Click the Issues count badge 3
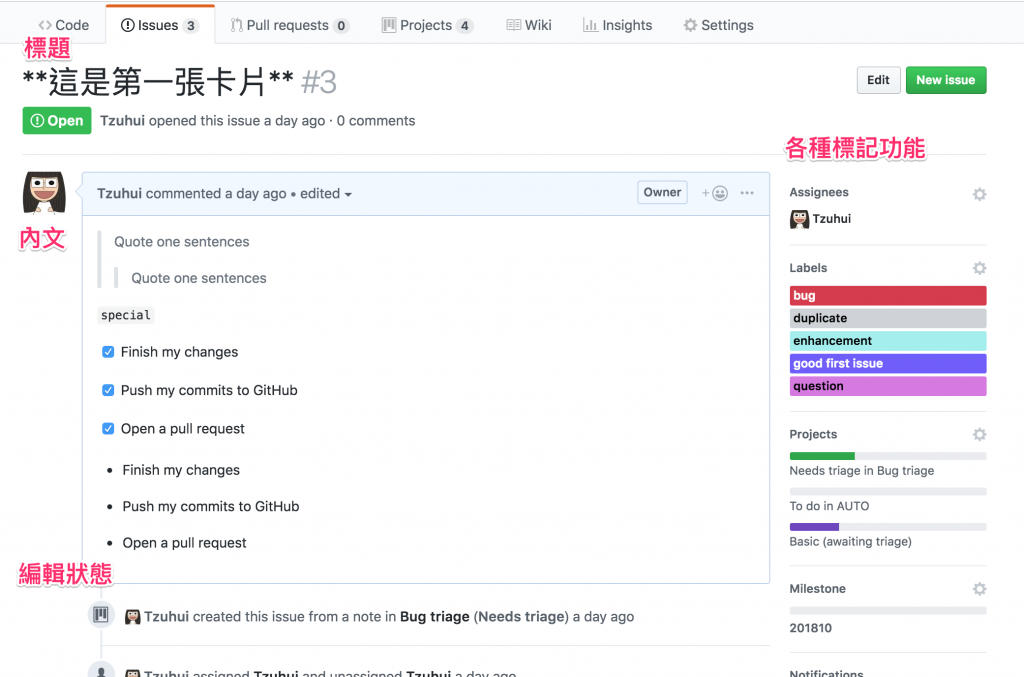This screenshot has width=1024, height=677. 191,25
